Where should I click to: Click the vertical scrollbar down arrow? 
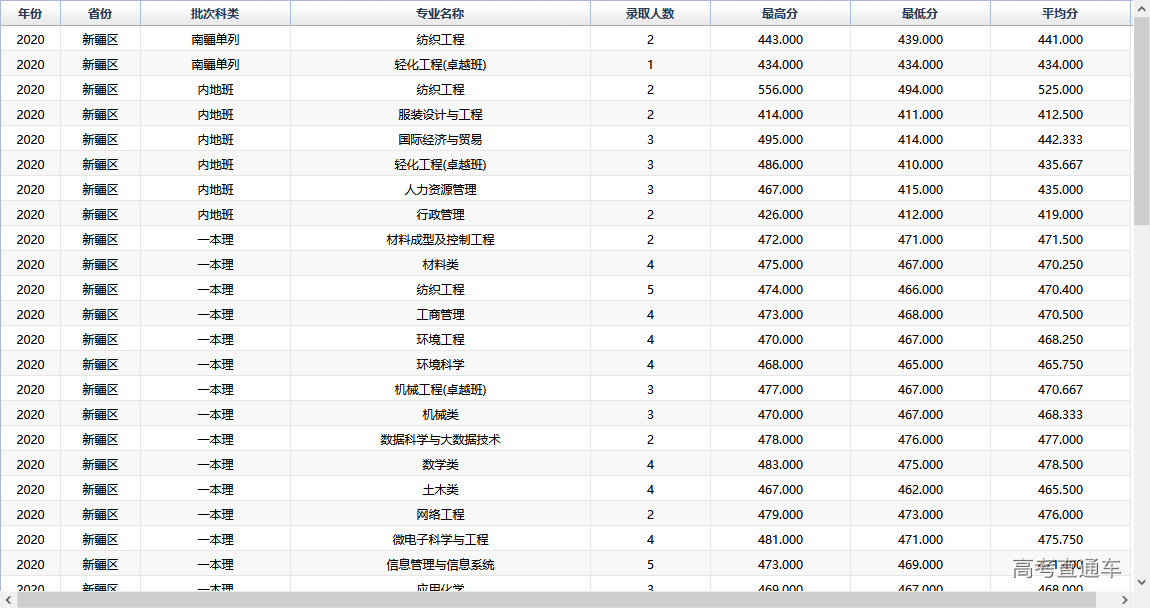1141,581
